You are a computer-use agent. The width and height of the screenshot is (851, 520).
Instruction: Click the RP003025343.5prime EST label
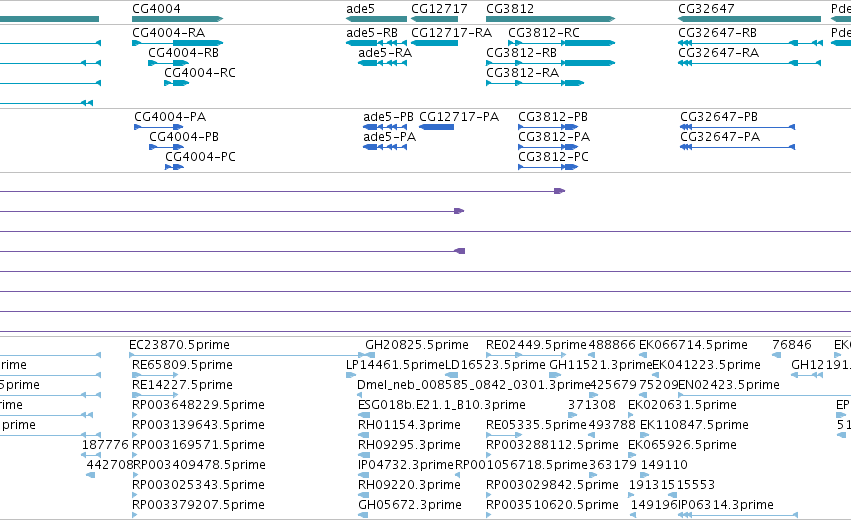tap(198, 485)
